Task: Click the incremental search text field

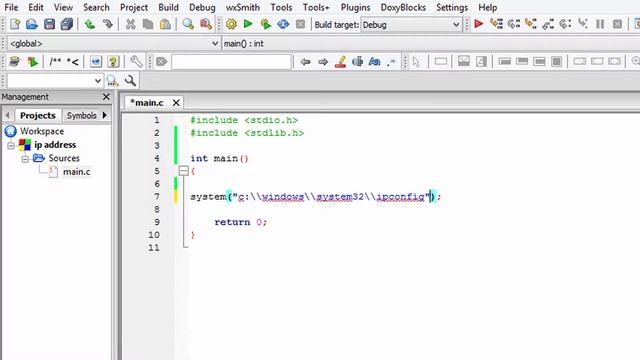Action: click(231, 62)
